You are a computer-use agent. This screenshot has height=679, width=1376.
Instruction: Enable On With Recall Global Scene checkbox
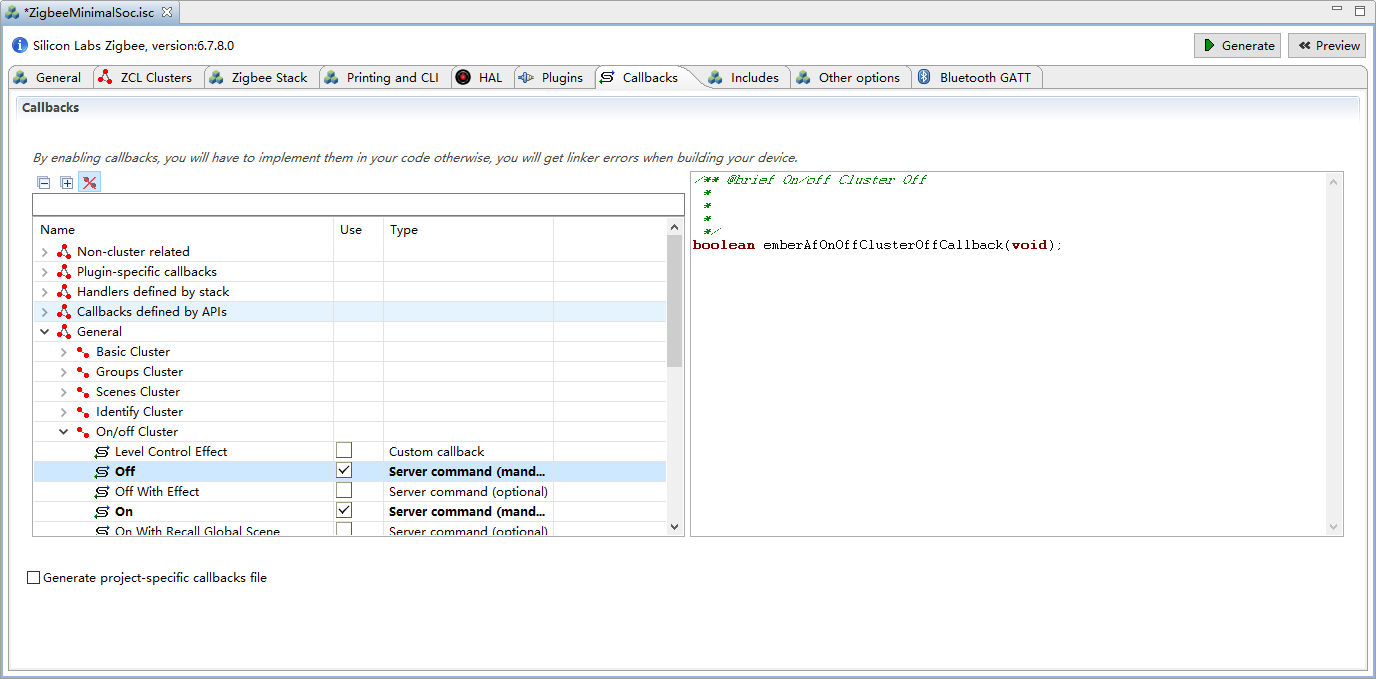click(344, 529)
